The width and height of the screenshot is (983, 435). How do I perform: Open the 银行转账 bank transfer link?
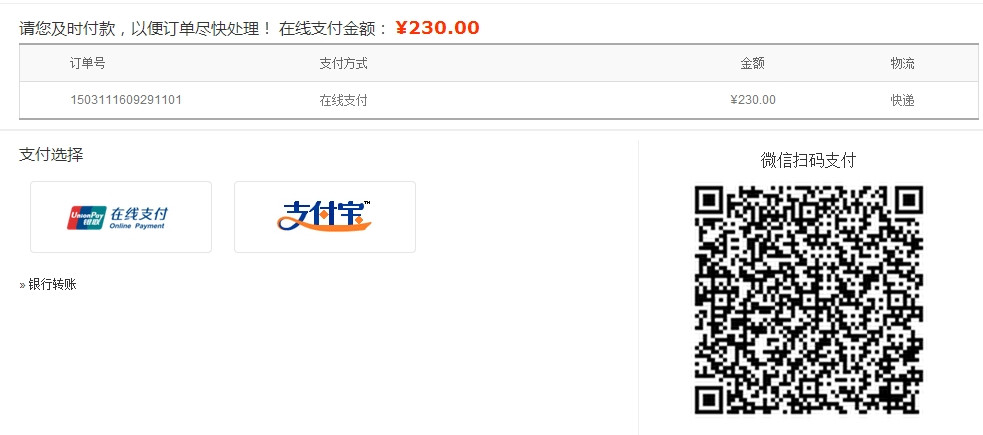pos(53,285)
